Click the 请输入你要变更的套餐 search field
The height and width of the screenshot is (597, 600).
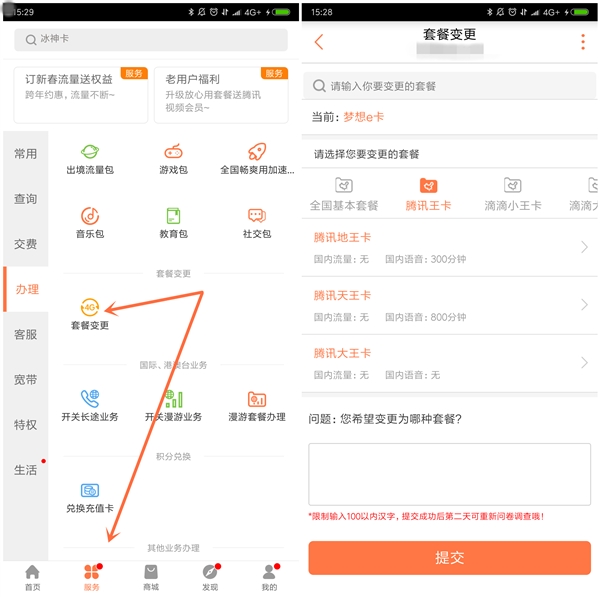[x=450, y=86]
